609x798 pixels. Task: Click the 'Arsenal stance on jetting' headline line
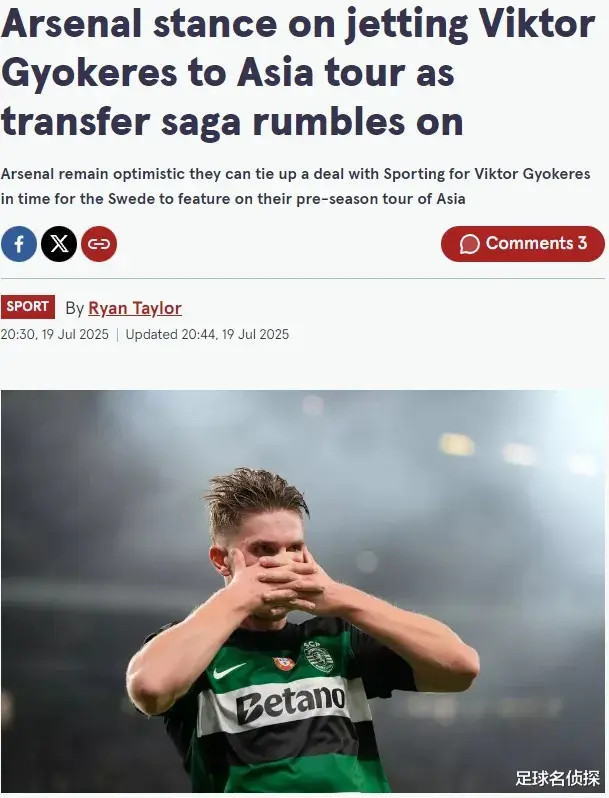[x=298, y=24]
